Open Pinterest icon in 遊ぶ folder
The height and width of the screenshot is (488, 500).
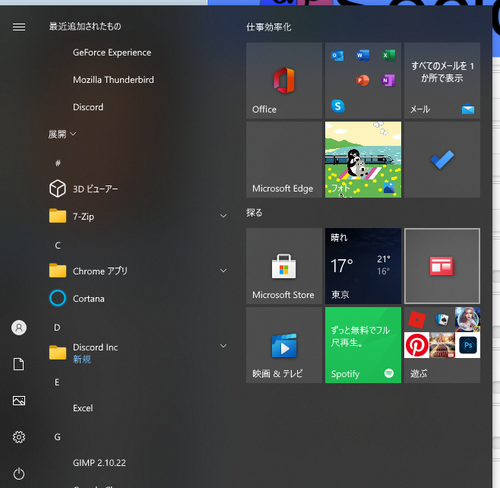[417, 345]
